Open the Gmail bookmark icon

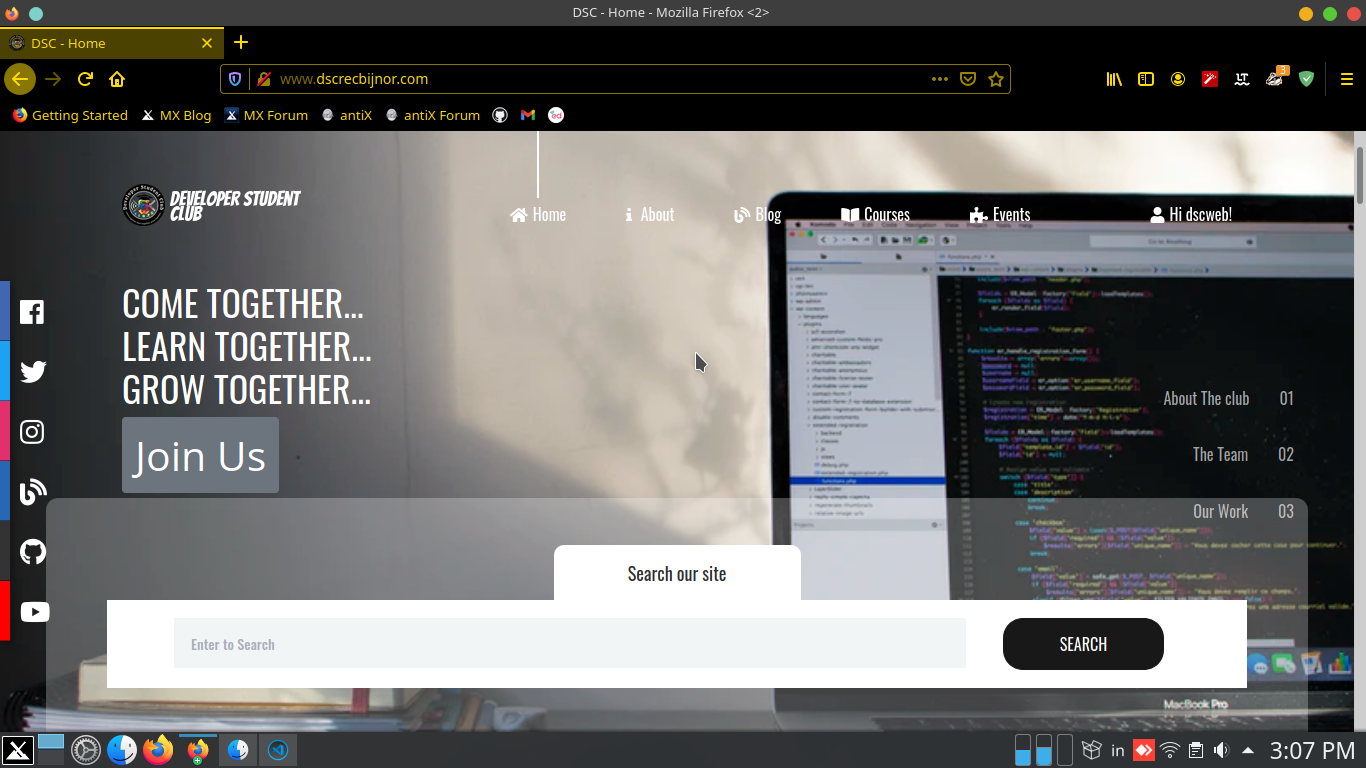point(528,115)
